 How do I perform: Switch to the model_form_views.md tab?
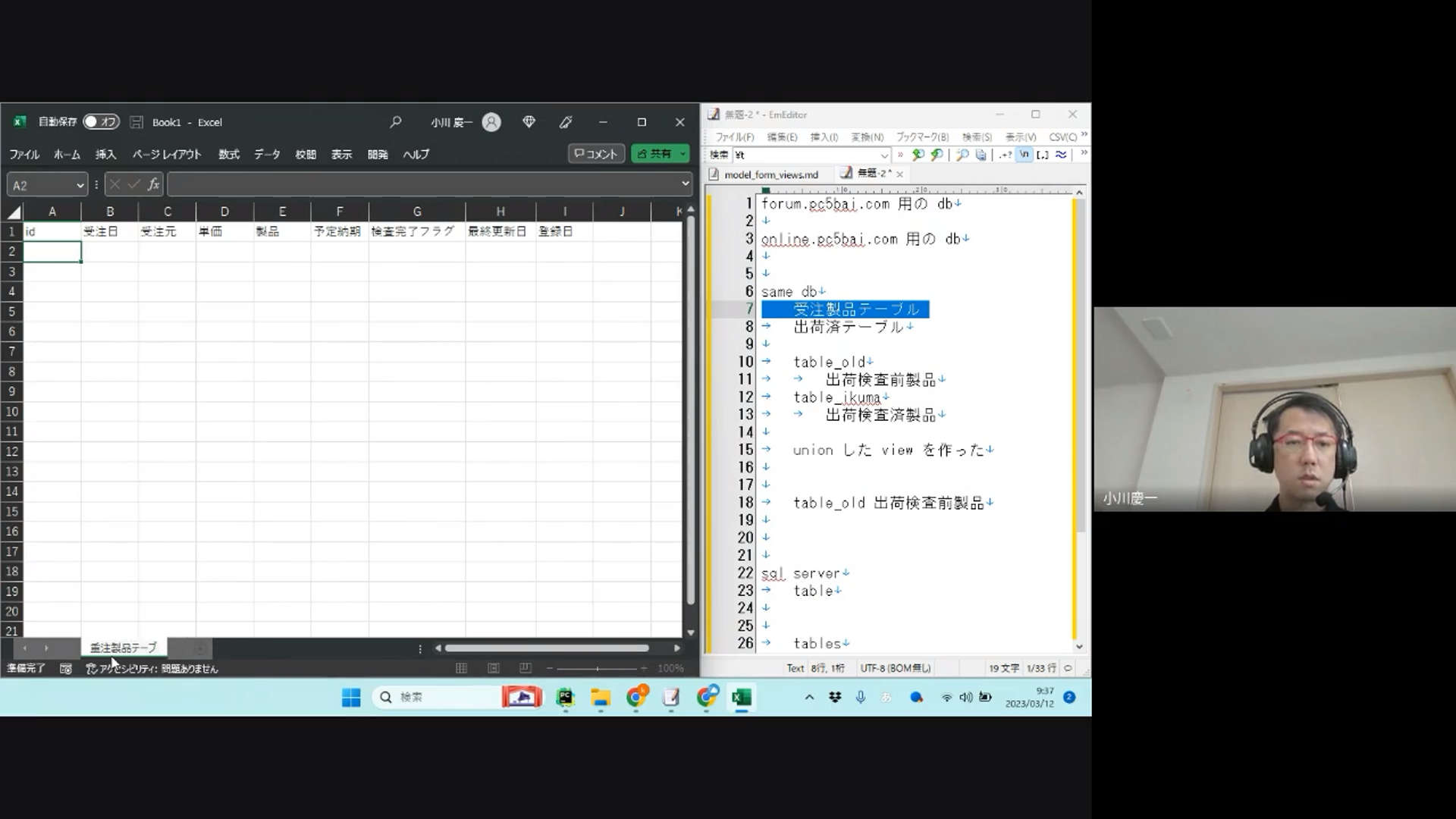[770, 174]
